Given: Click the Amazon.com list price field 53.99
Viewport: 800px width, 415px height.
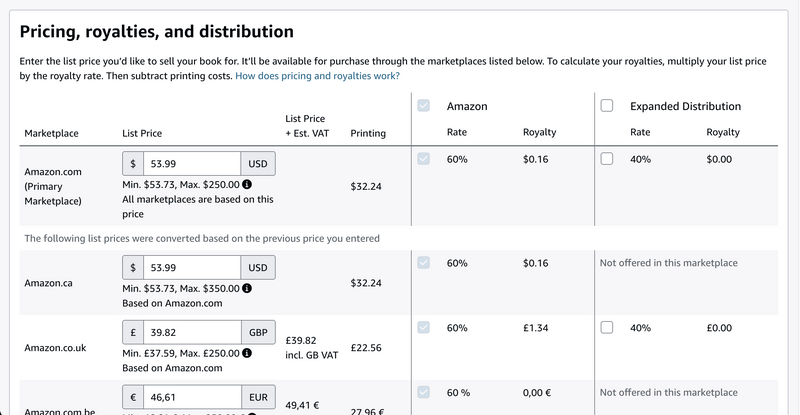Looking at the screenshot, I should (x=192, y=164).
